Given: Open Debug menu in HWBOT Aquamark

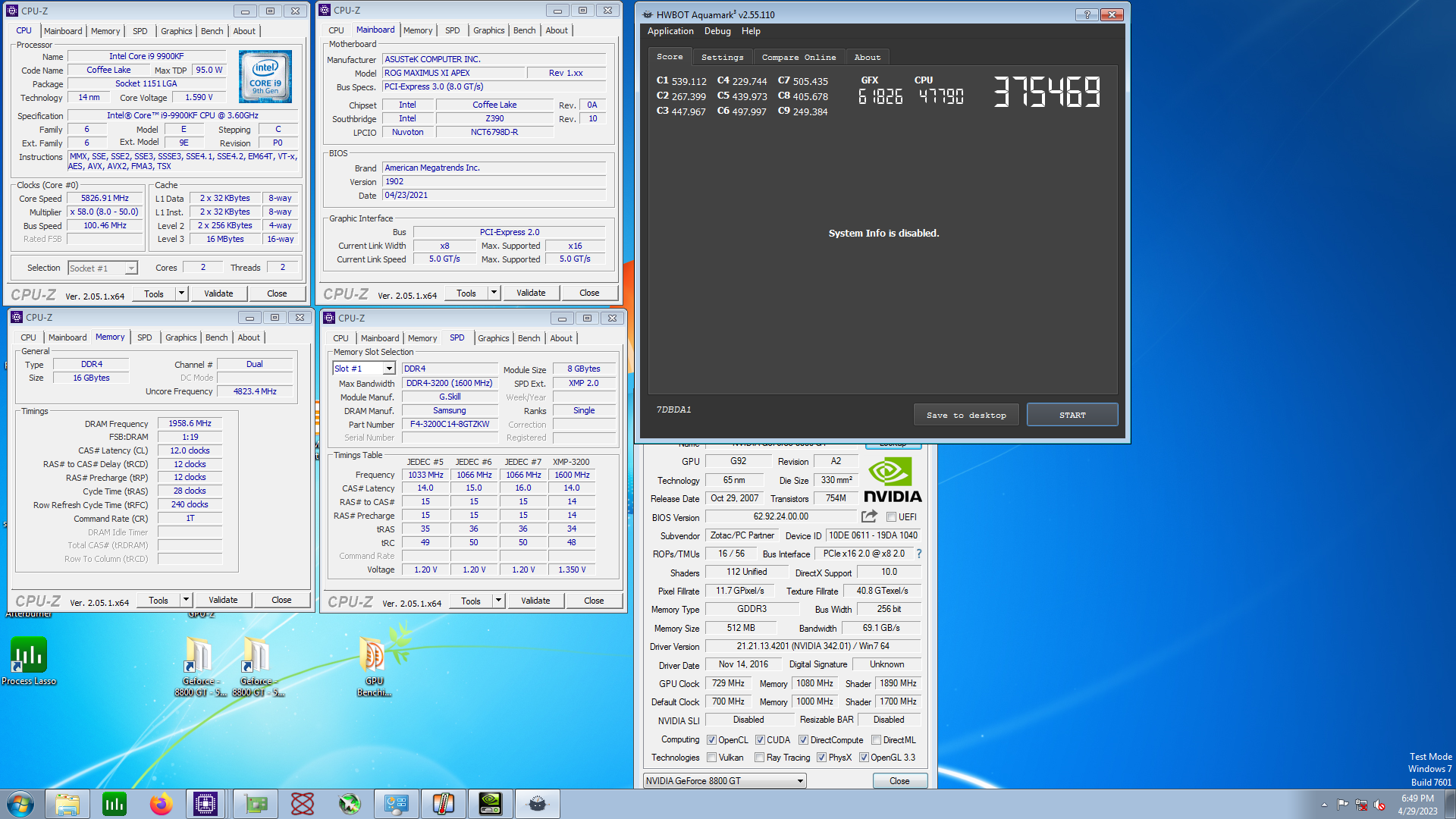Looking at the screenshot, I should (x=717, y=31).
